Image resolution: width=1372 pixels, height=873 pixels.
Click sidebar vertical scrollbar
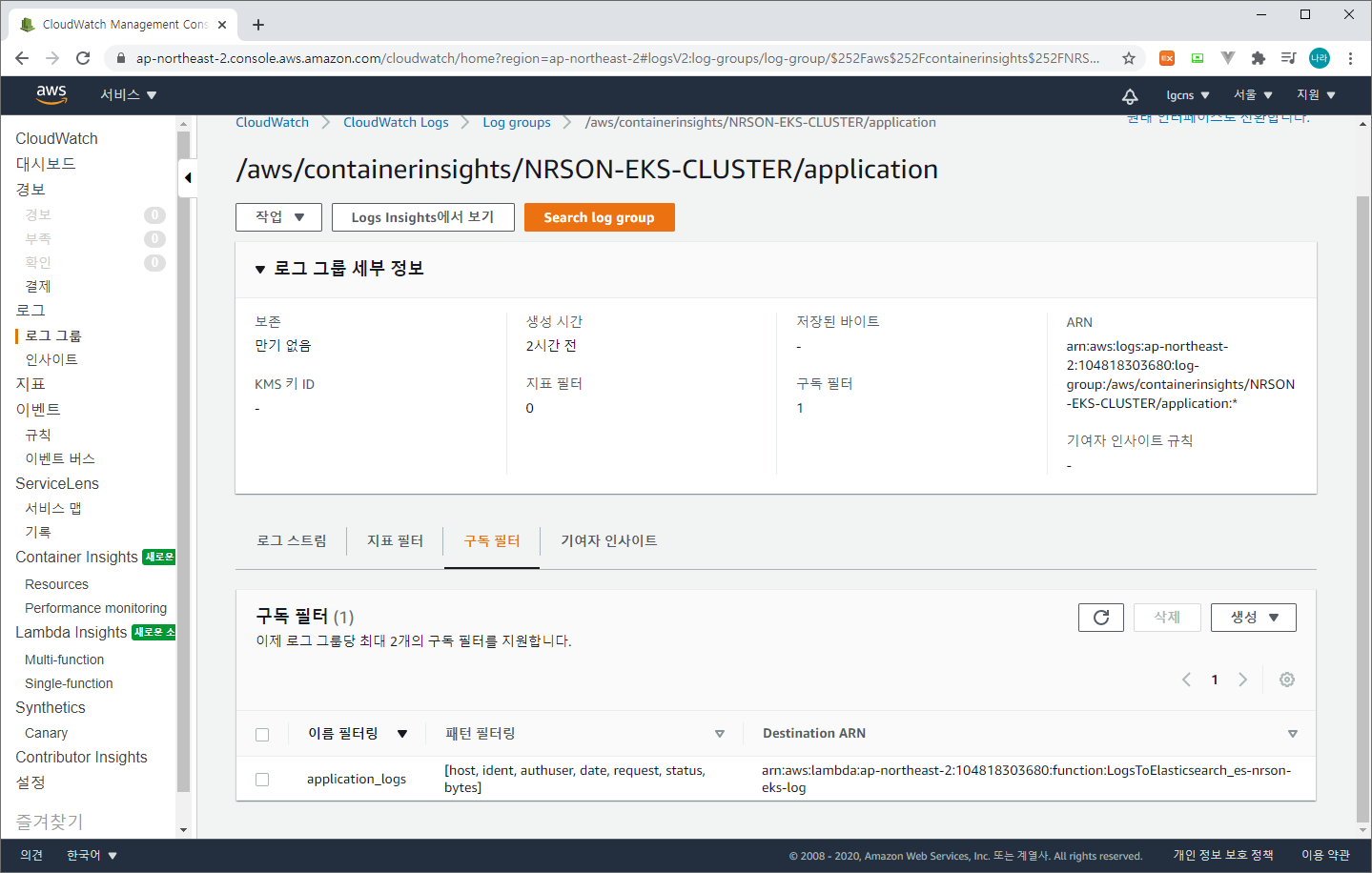pos(184,462)
